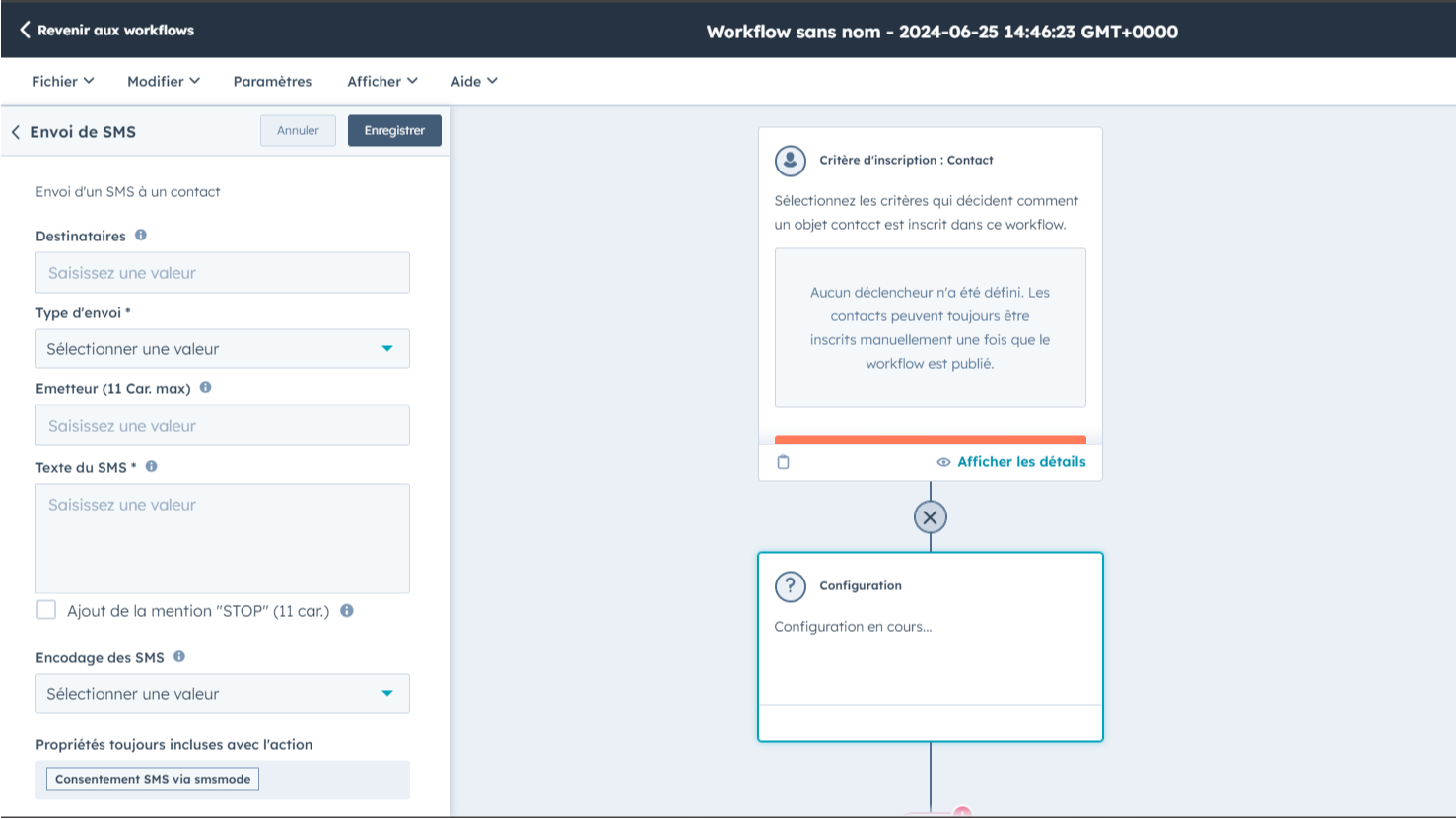
Task: Click the Destinataires input field
Action: coord(223,272)
